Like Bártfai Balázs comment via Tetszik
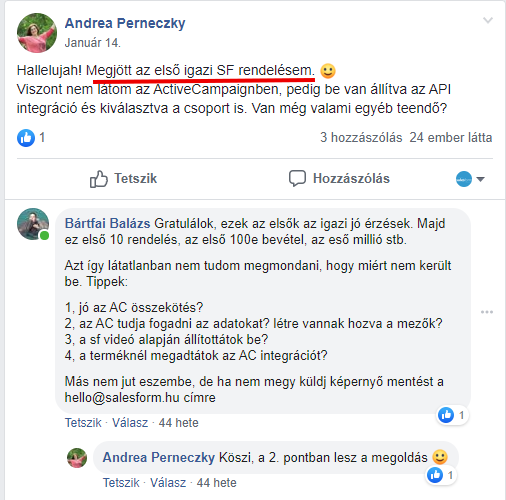506x500 pixels. coord(83,423)
